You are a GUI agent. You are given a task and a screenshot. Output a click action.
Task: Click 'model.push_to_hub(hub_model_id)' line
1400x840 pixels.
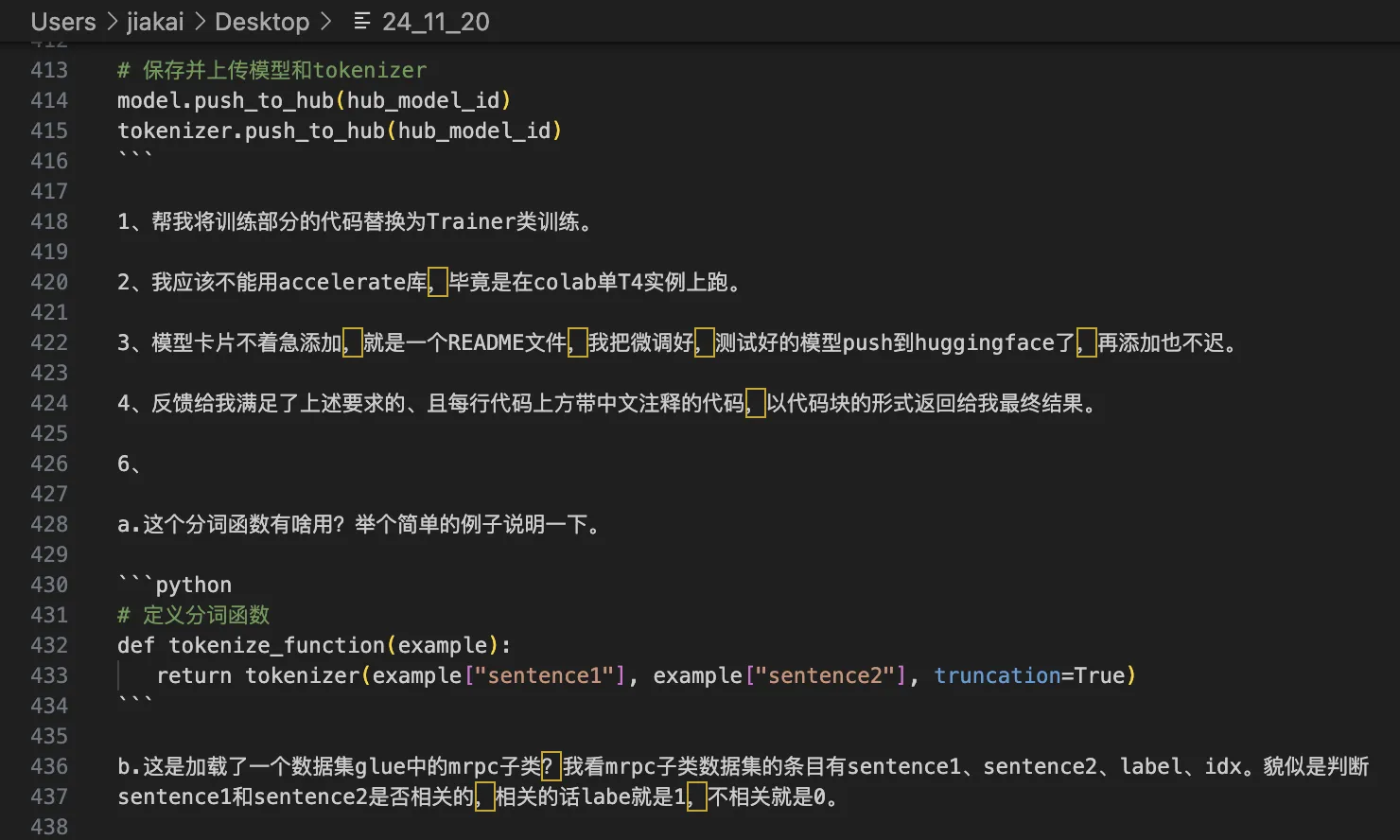click(x=314, y=100)
